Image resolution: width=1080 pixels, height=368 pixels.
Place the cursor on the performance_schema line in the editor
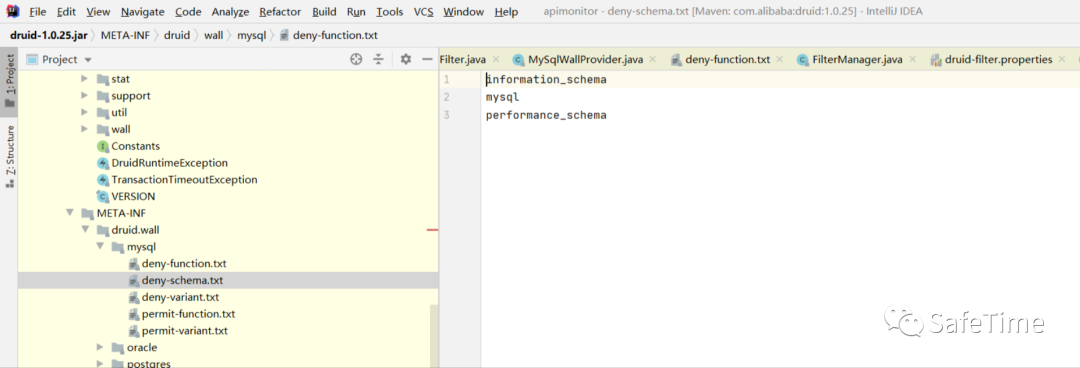546,115
